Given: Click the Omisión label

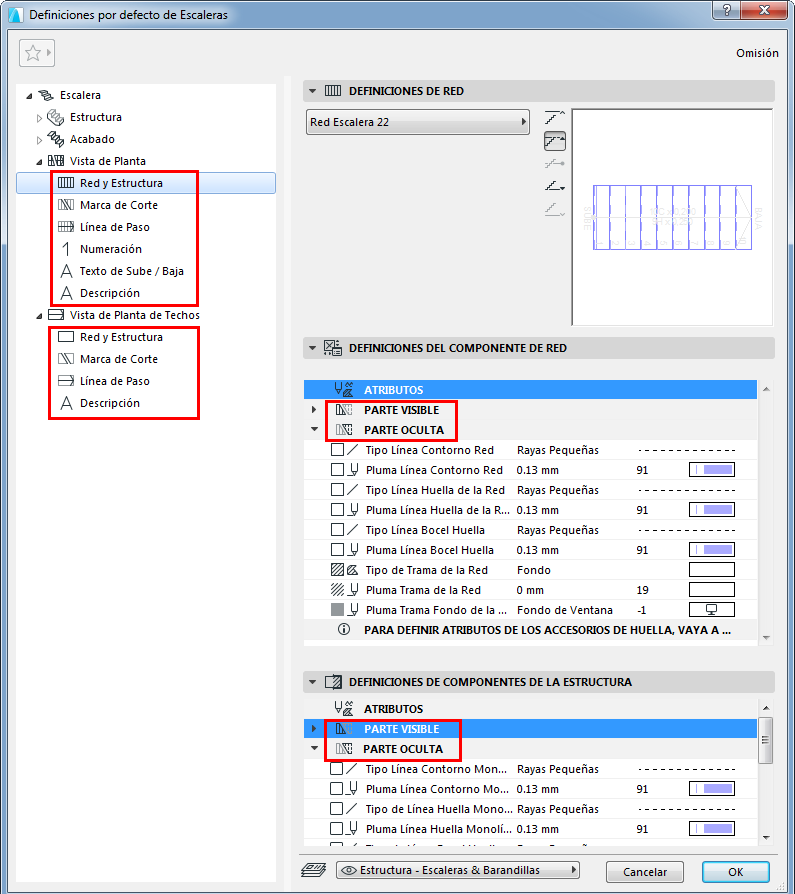Looking at the screenshot, I should 757,53.
